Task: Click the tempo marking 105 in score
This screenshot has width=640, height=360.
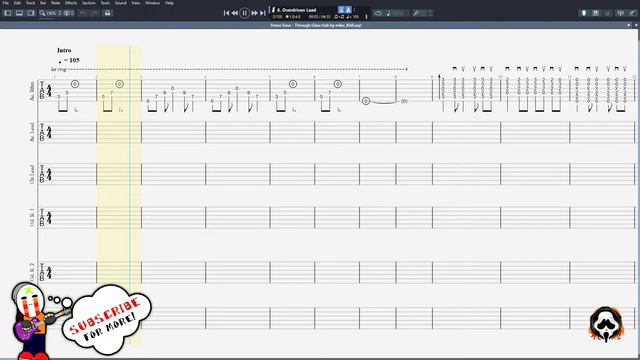Action: pyautogui.click(x=69, y=60)
